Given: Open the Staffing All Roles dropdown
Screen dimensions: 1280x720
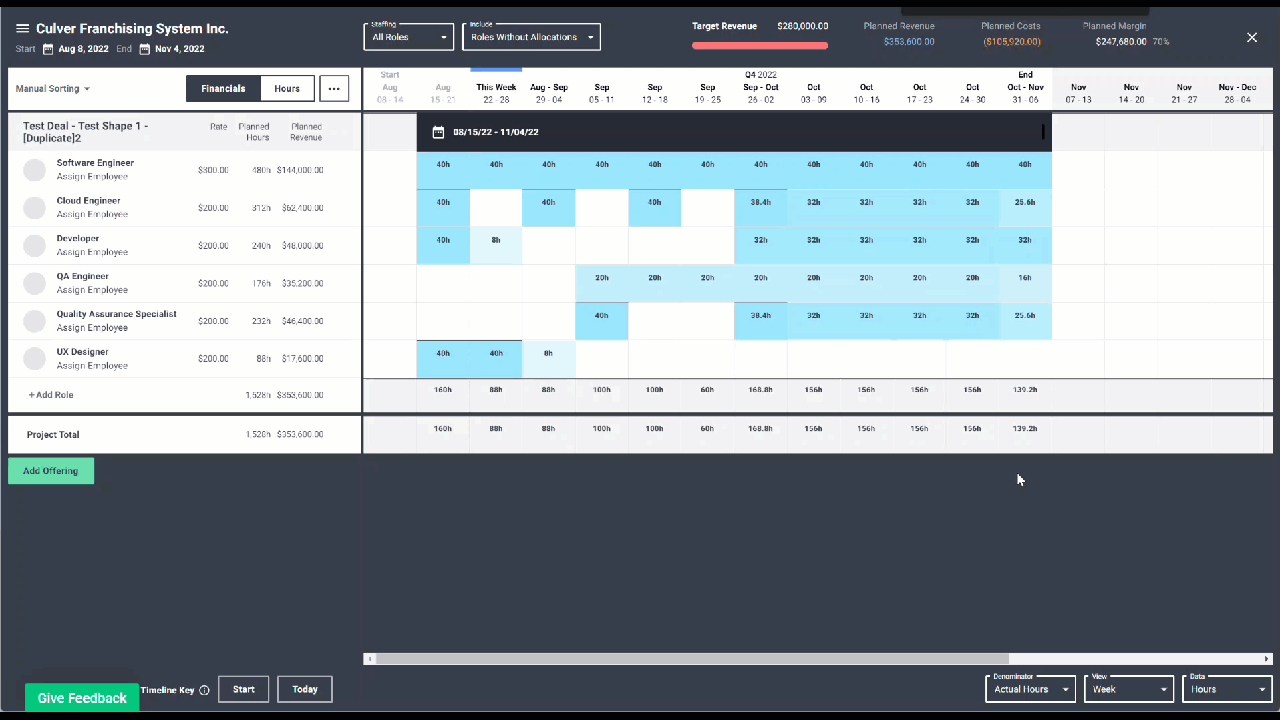Looking at the screenshot, I should click(x=409, y=37).
